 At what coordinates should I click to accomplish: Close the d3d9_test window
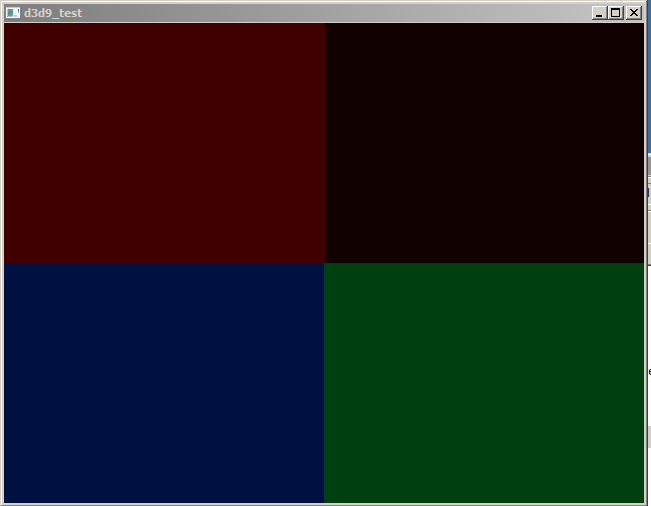(633, 13)
